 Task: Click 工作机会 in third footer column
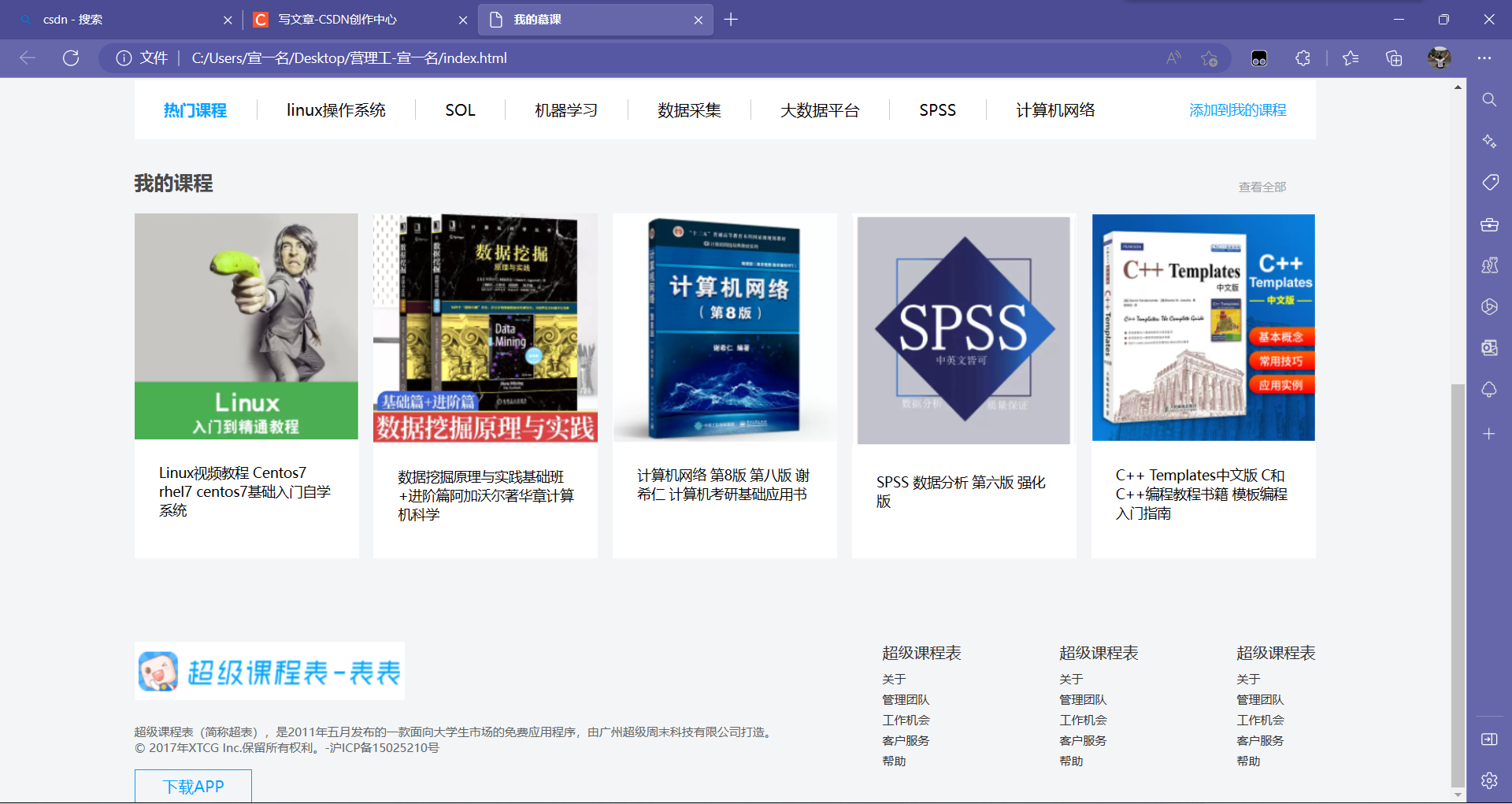pos(1260,720)
